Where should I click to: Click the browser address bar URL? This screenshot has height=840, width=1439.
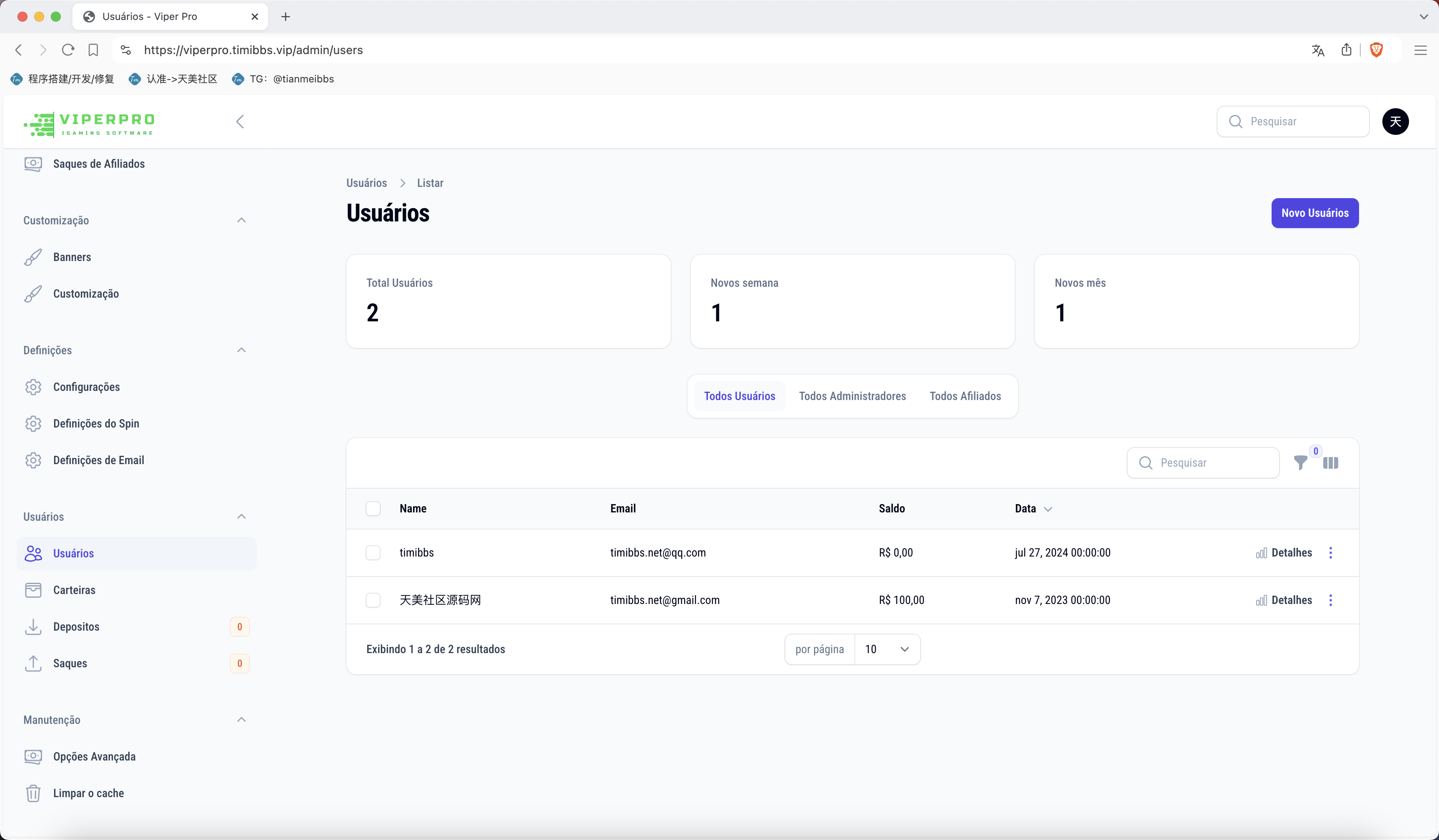click(253, 50)
